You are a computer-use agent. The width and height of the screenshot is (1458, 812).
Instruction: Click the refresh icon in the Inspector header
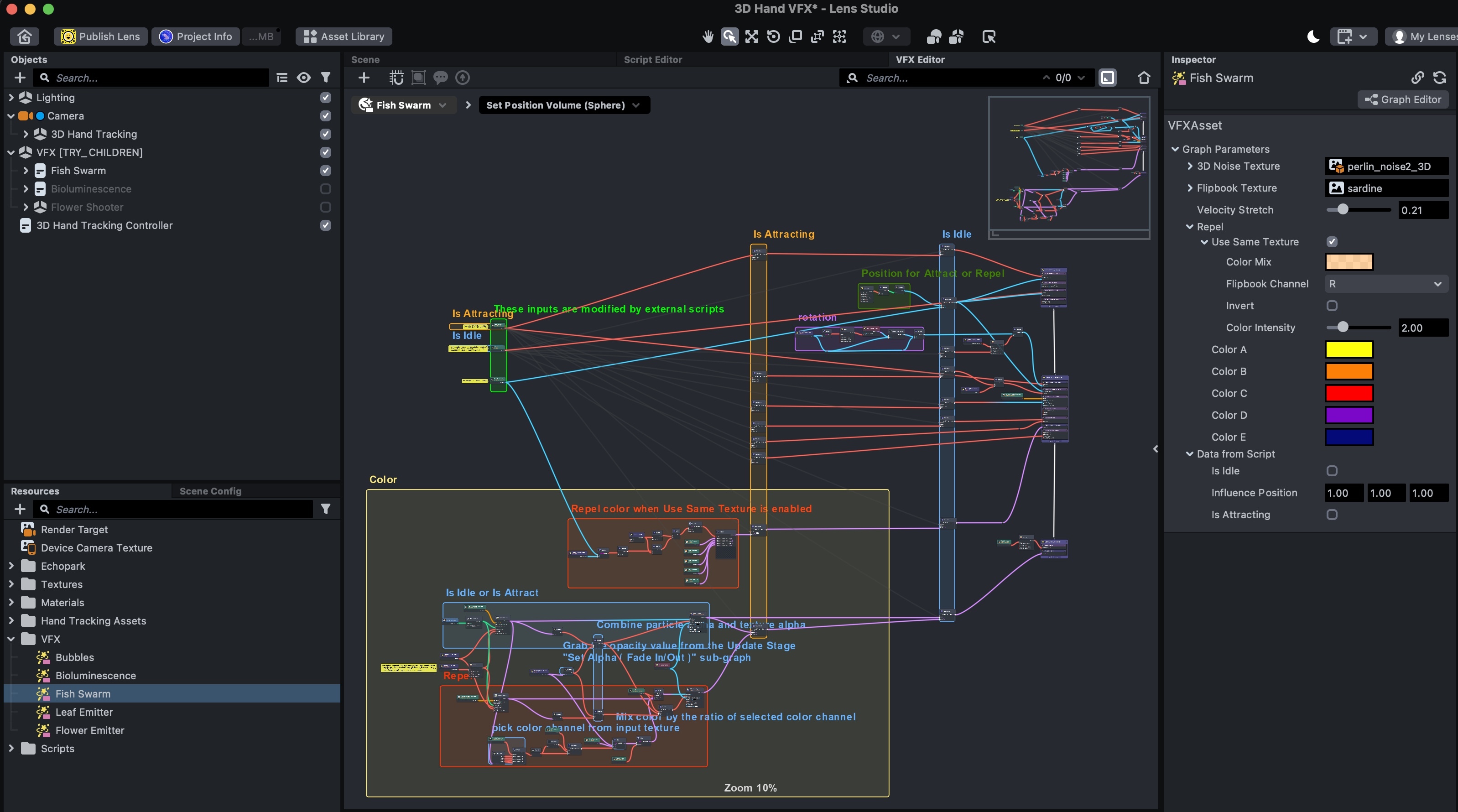1440,78
